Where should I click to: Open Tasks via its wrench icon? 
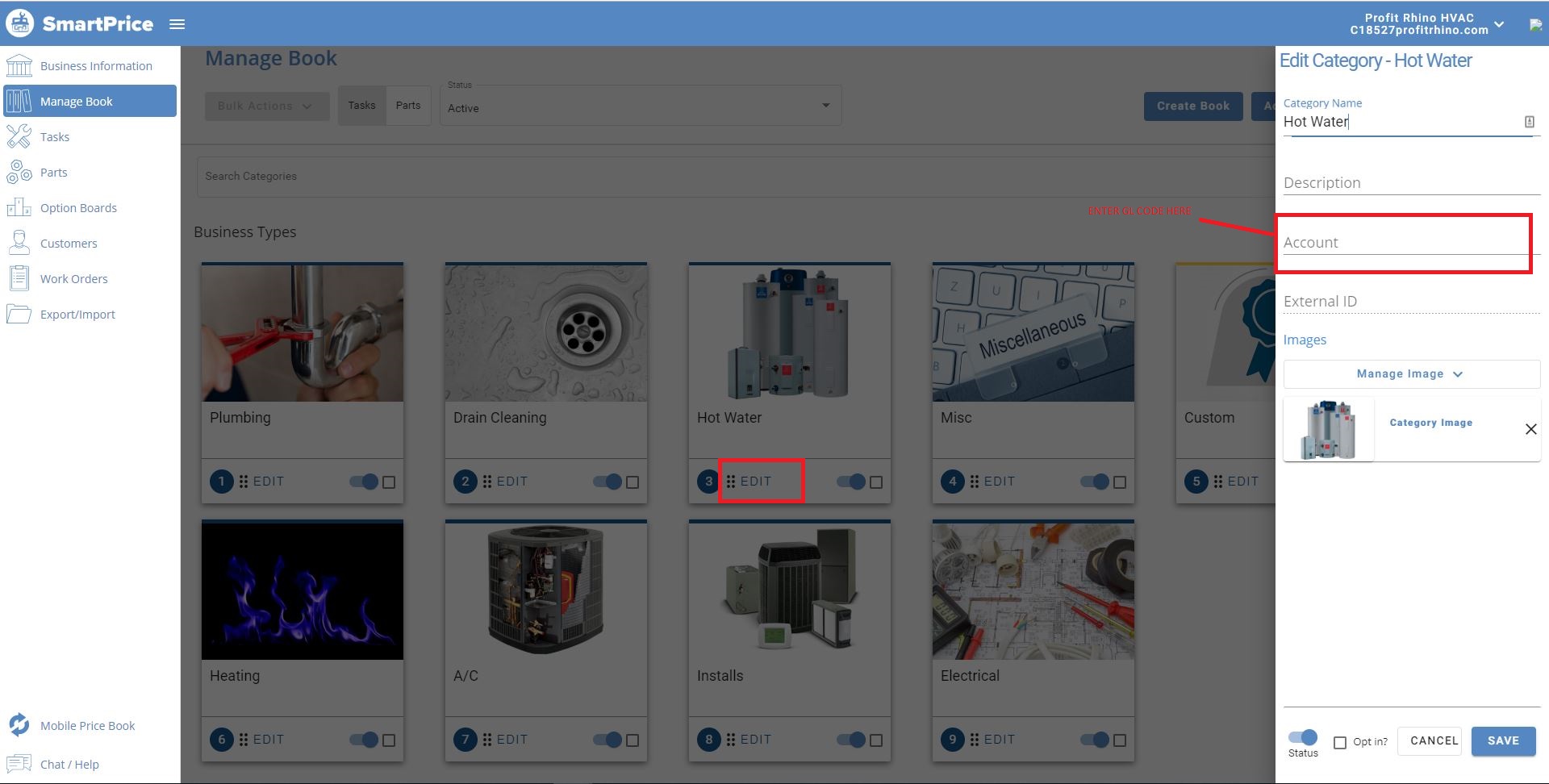(19, 136)
